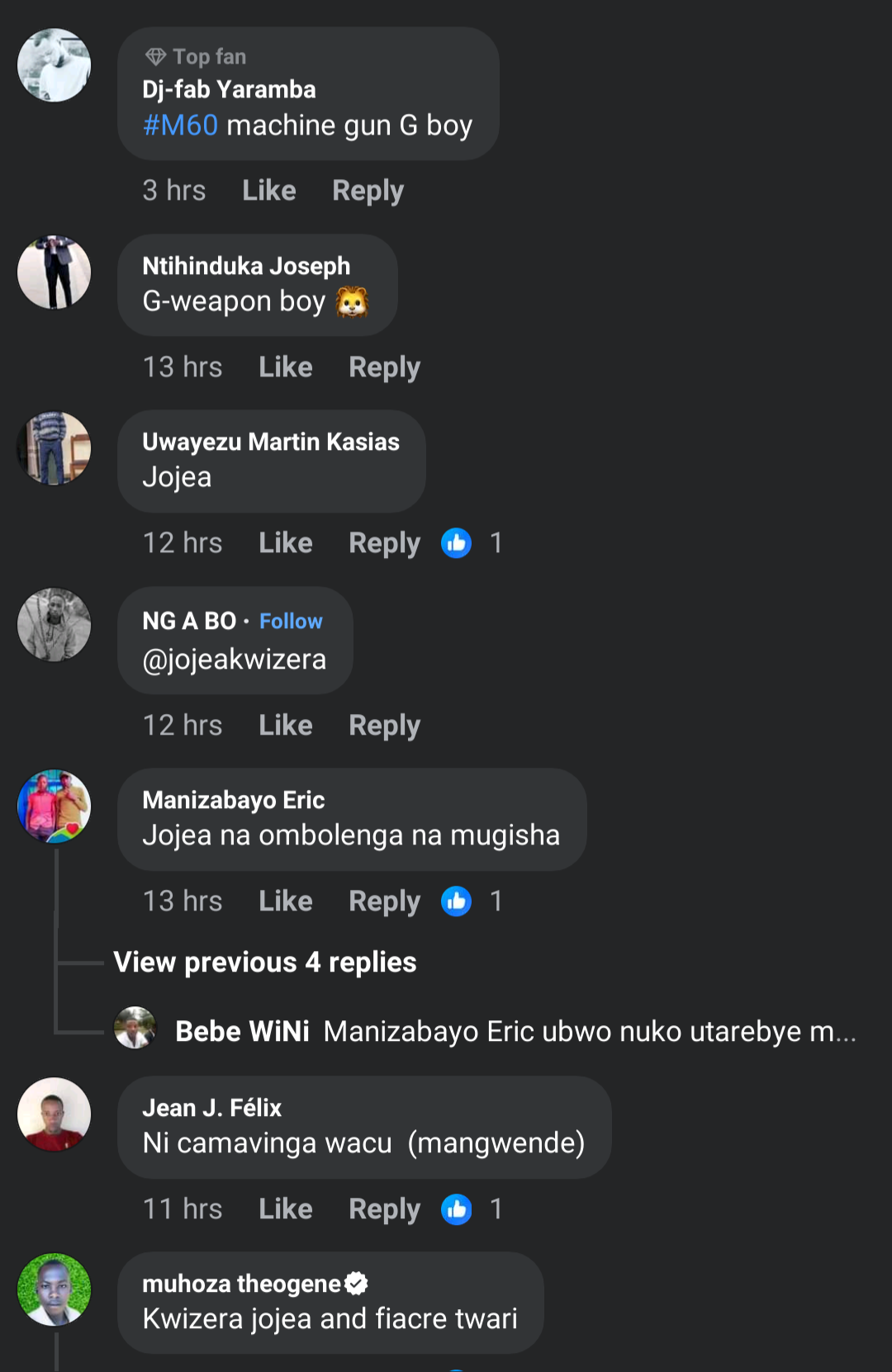Reply to Jean J. Félix's comment
Screen dimensions: 892x1372
(384, 1209)
